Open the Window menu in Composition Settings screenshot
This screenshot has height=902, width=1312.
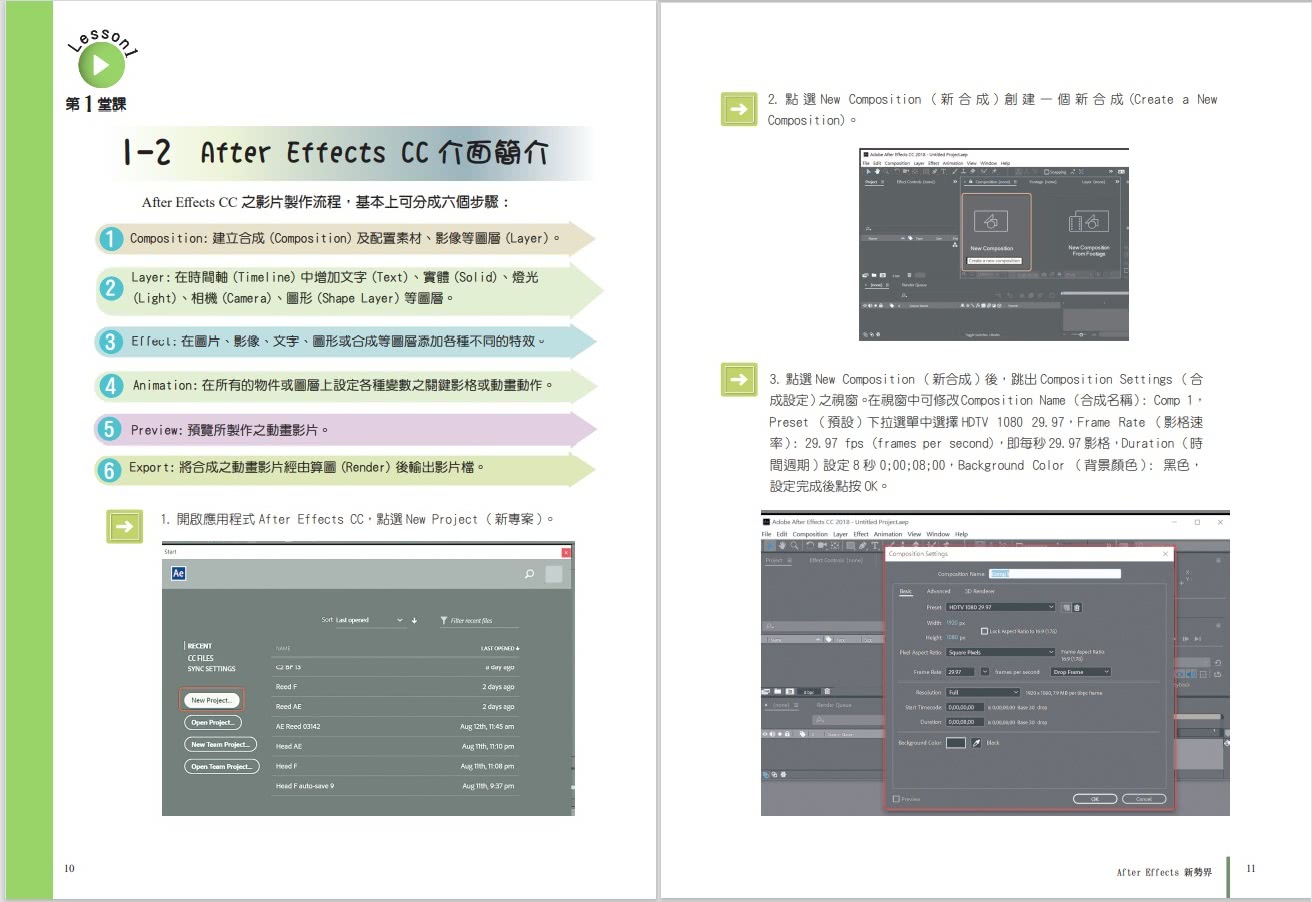click(x=938, y=534)
